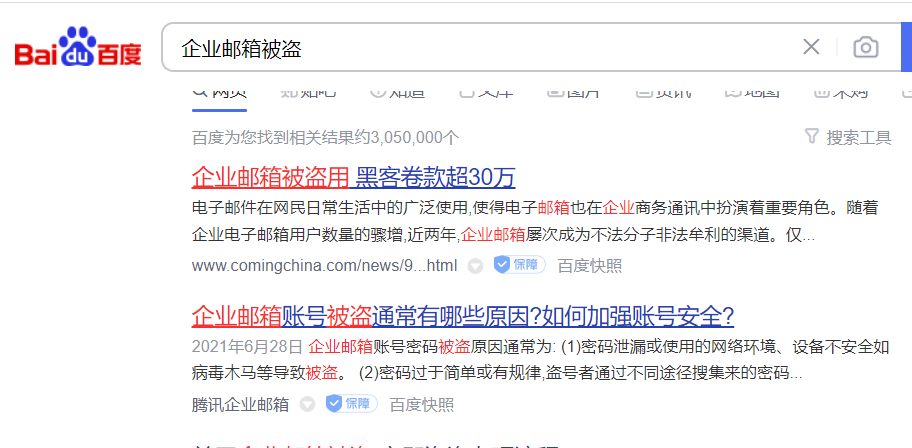Switch to the 知道 tab
The height and width of the screenshot is (448, 912).
click(397, 92)
